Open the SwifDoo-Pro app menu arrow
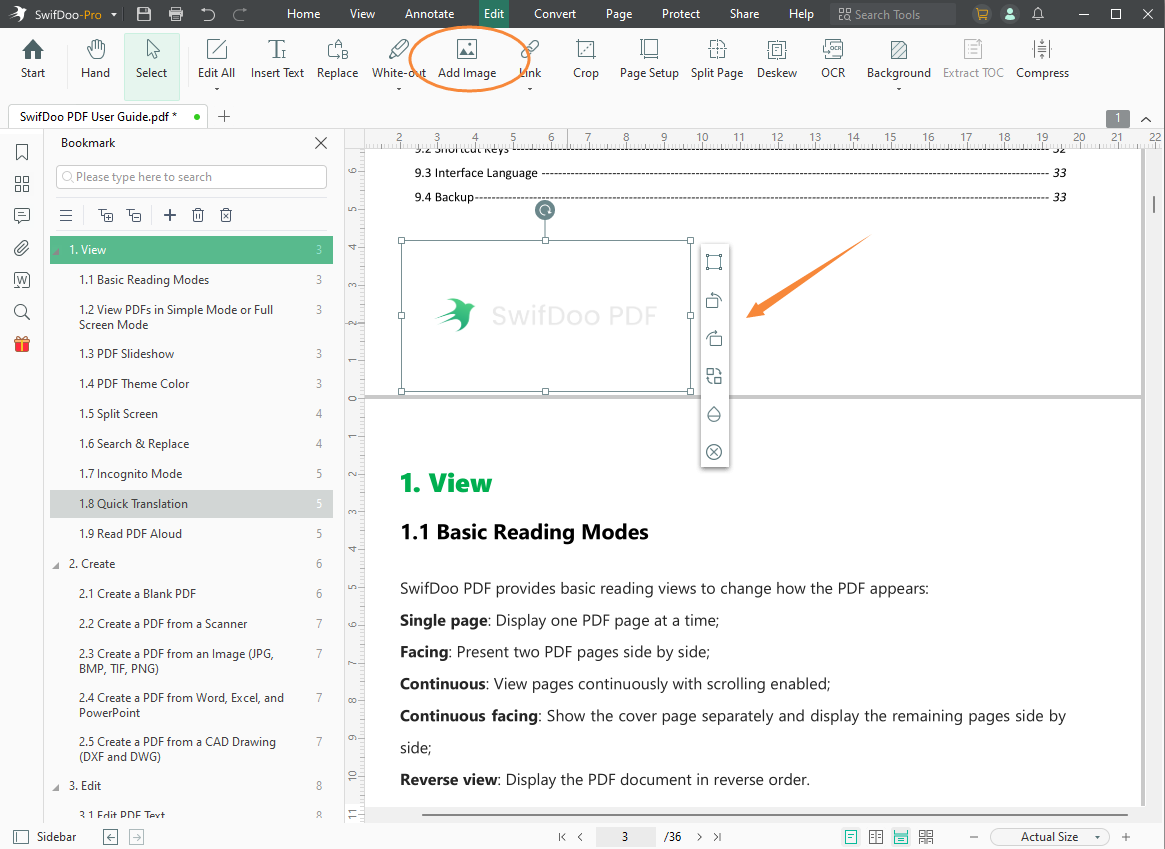 pyautogui.click(x=114, y=15)
